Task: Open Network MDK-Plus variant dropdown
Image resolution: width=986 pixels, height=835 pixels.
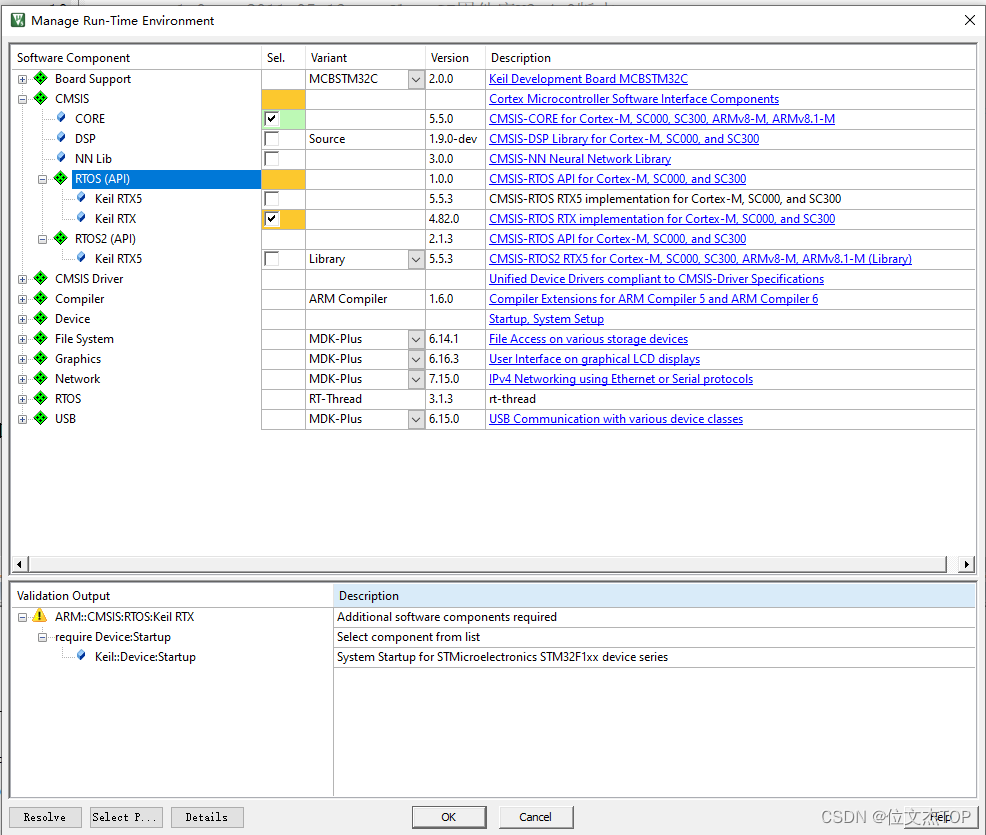Action: tap(416, 379)
